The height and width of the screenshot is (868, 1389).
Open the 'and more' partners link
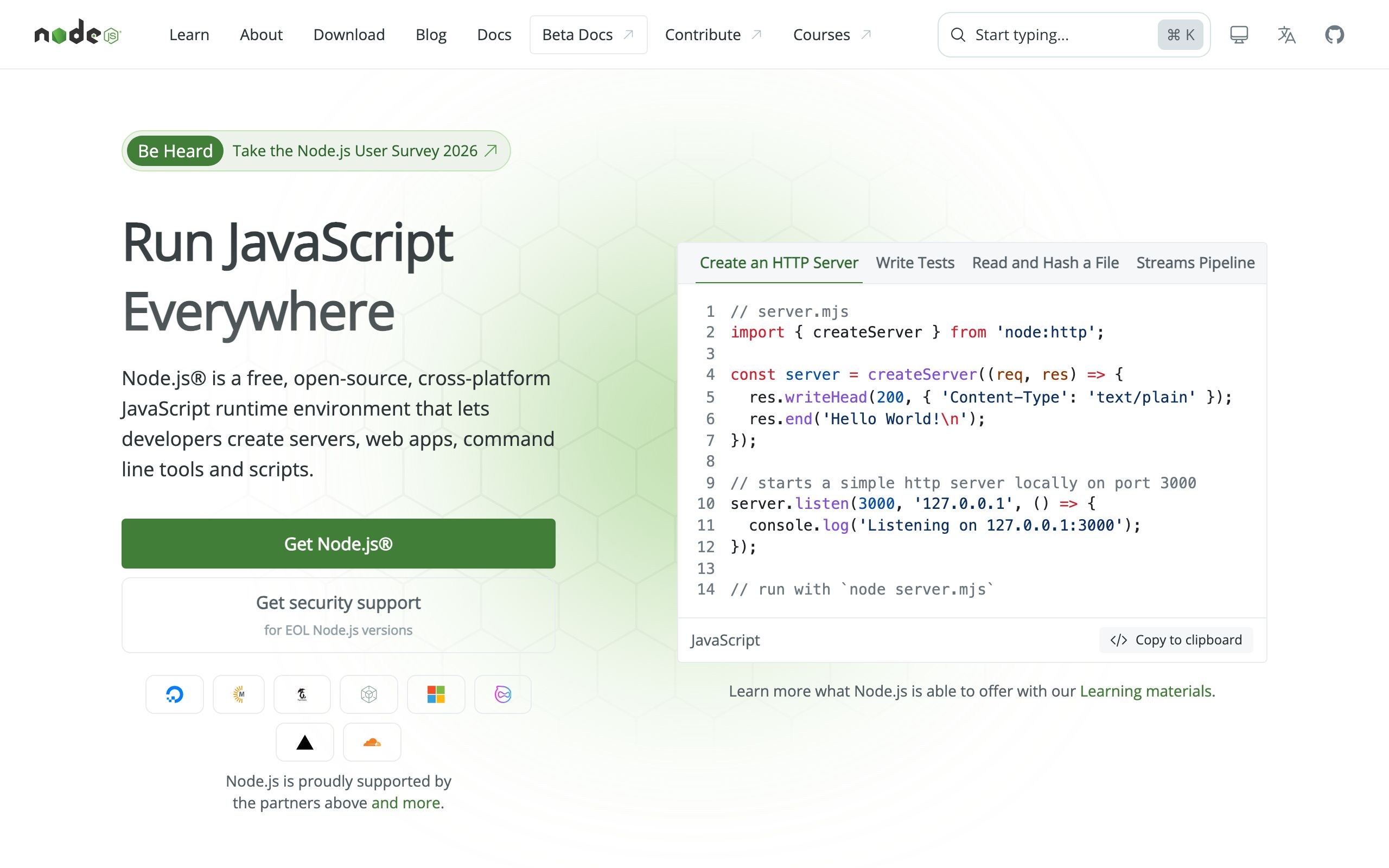[x=406, y=802]
